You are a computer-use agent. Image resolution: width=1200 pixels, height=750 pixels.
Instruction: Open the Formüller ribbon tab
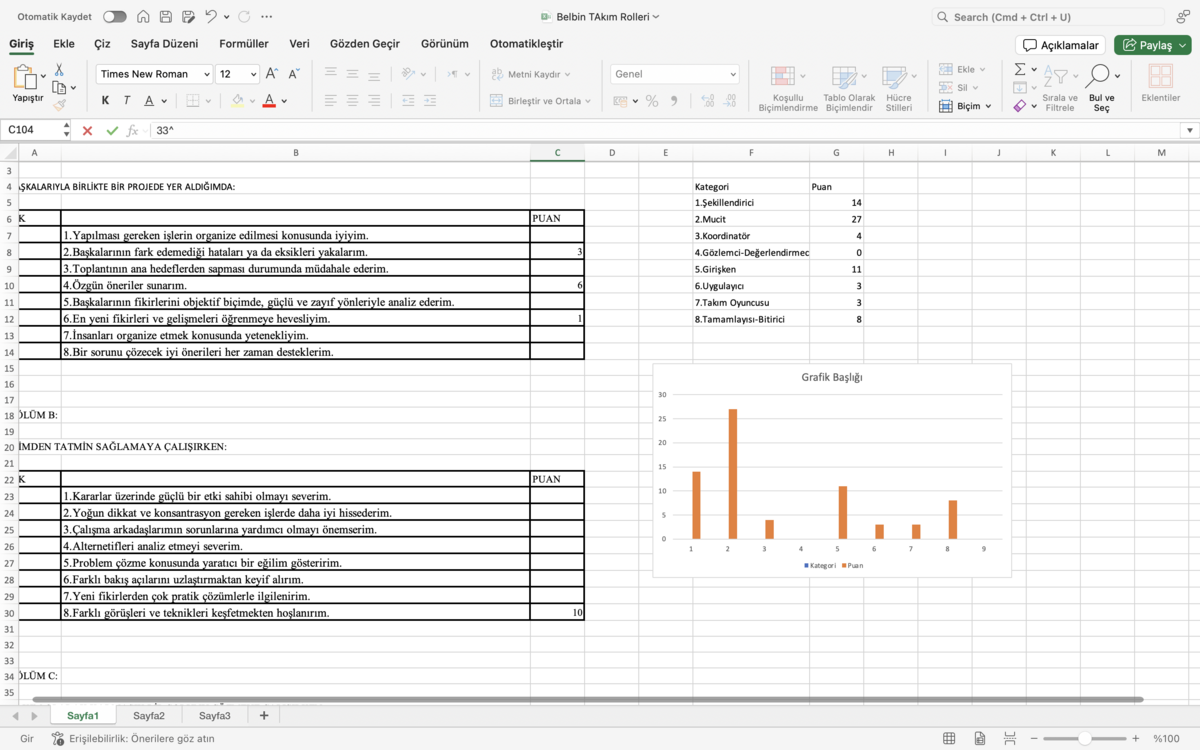pos(244,44)
